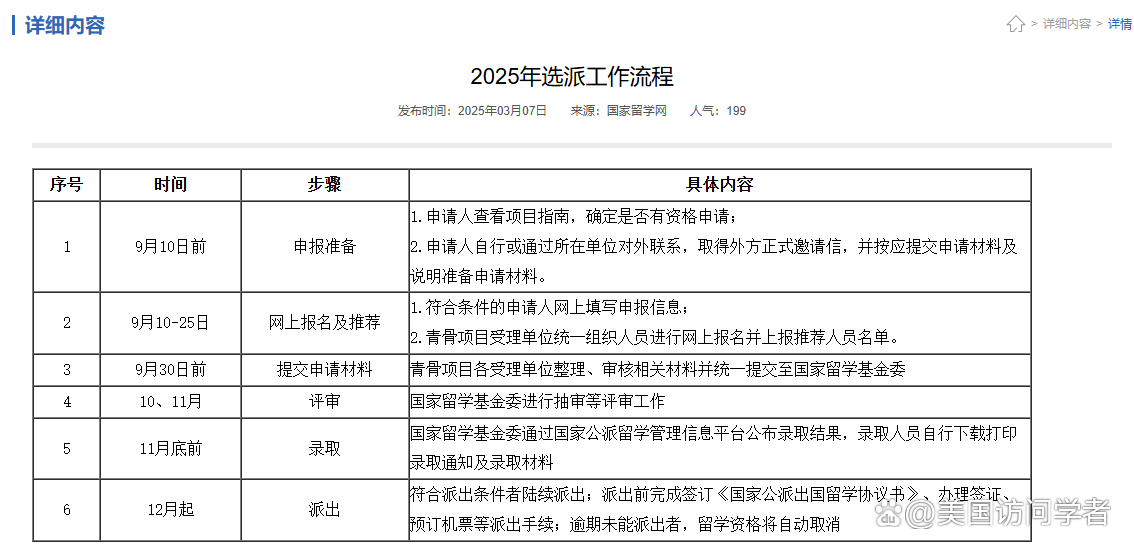Select the cell 11月底前

coord(171,449)
